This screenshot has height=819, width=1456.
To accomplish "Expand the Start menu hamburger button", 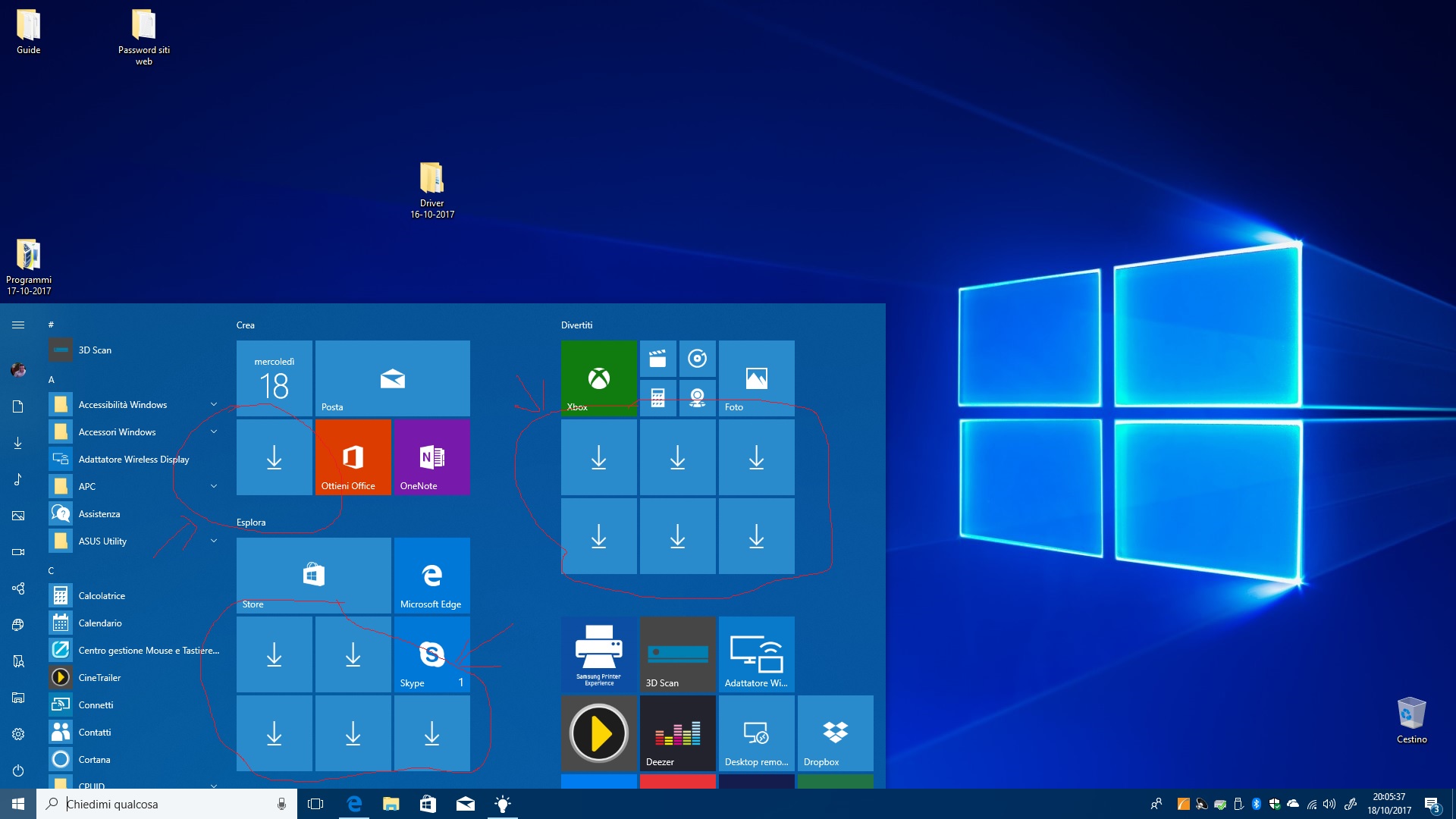I will 18,325.
